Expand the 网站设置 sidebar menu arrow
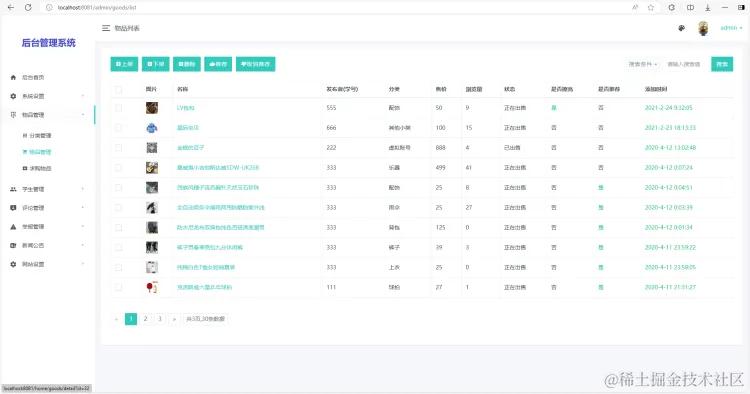This screenshot has width=750, height=394. 83,264
